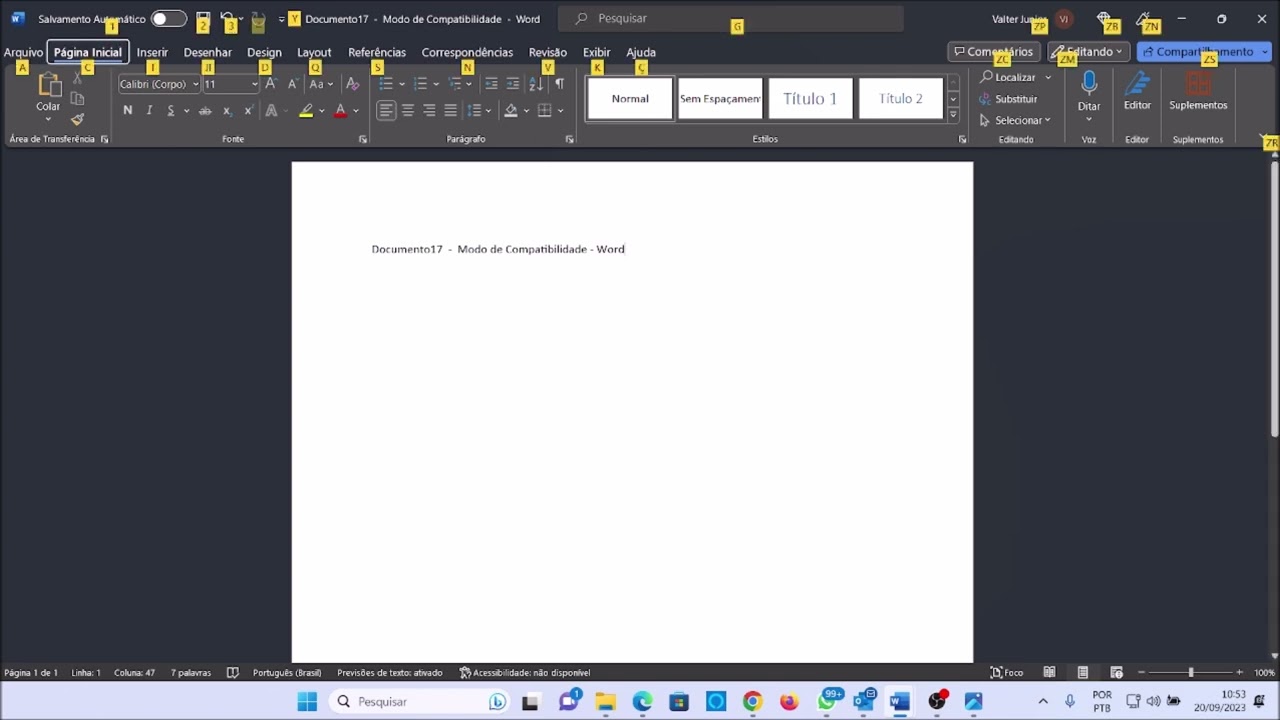The width and height of the screenshot is (1280, 720).
Task: Open the Inserir tab
Action: 152,52
